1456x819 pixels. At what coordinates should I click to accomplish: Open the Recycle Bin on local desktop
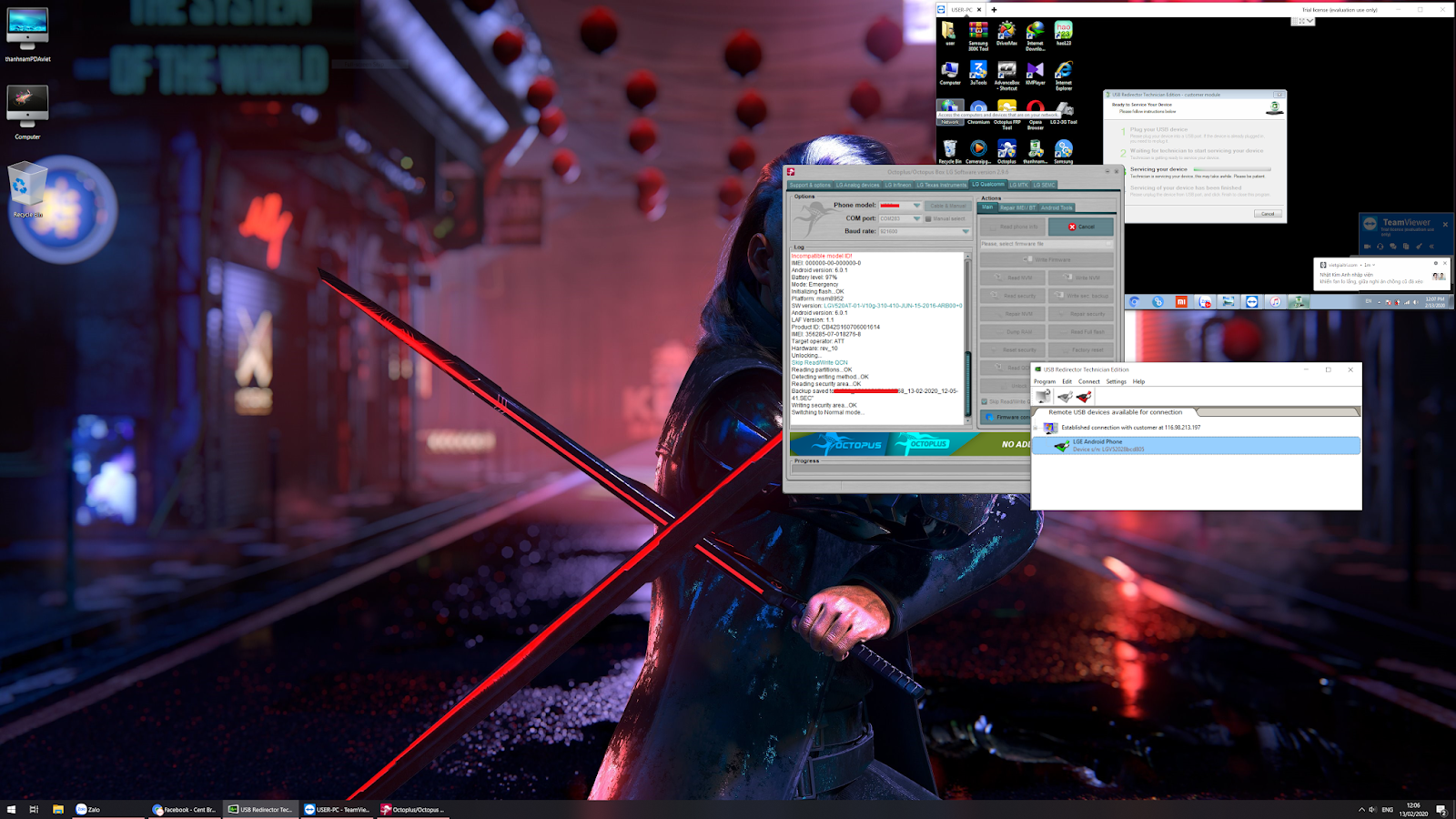coord(27,191)
